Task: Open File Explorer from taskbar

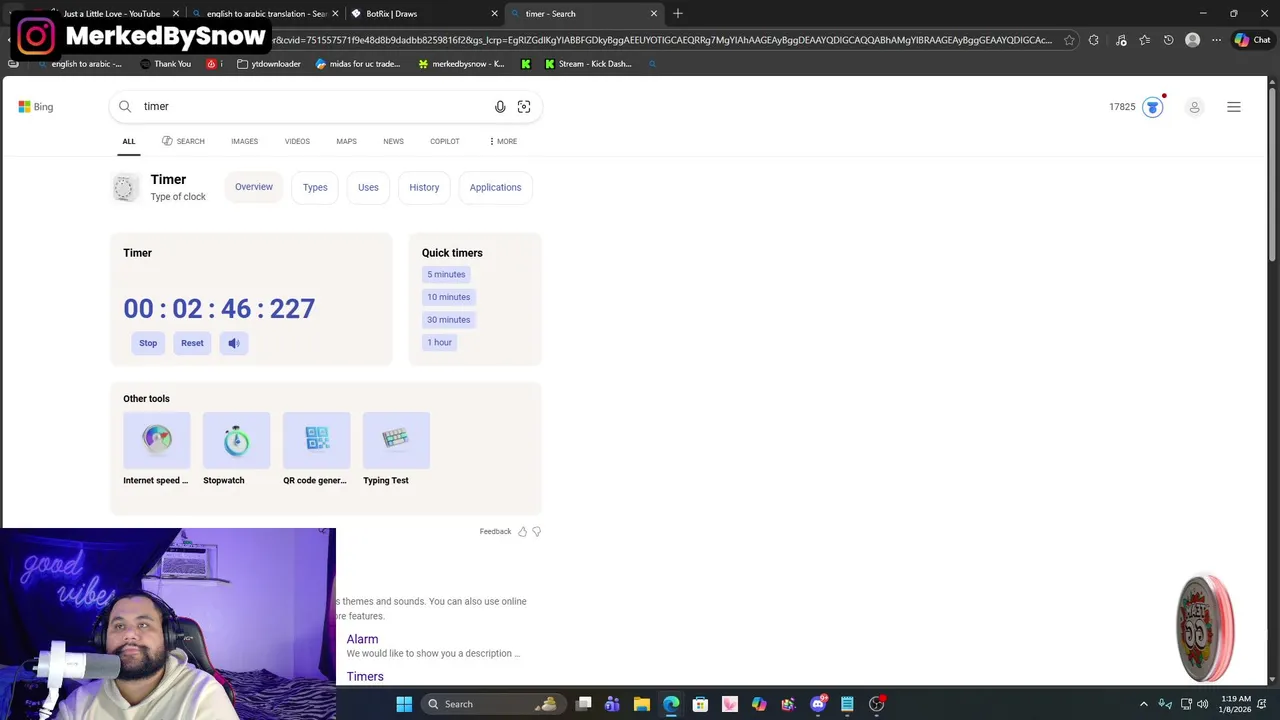Action: pos(642,704)
